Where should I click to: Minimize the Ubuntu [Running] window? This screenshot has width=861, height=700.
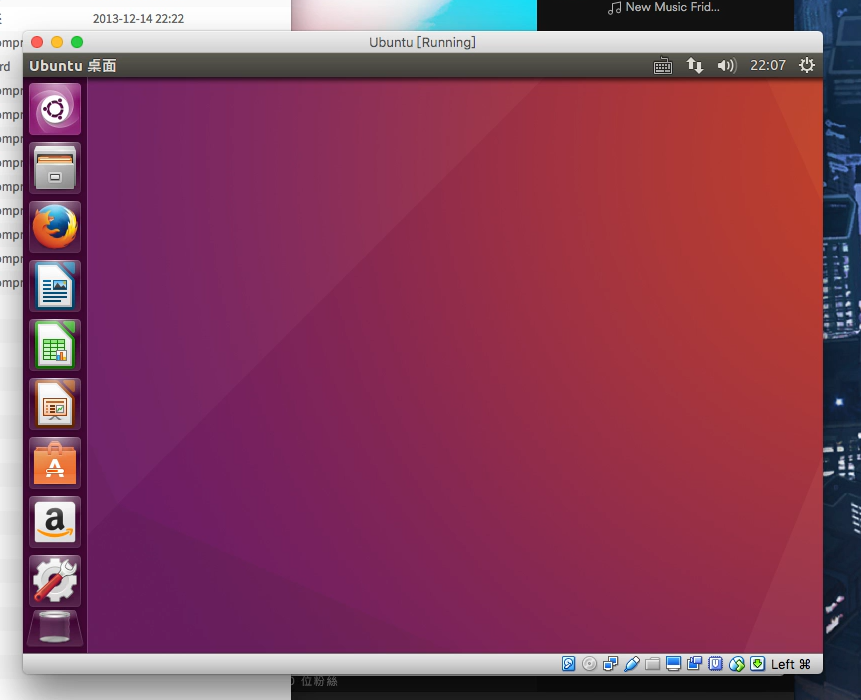(x=57, y=42)
